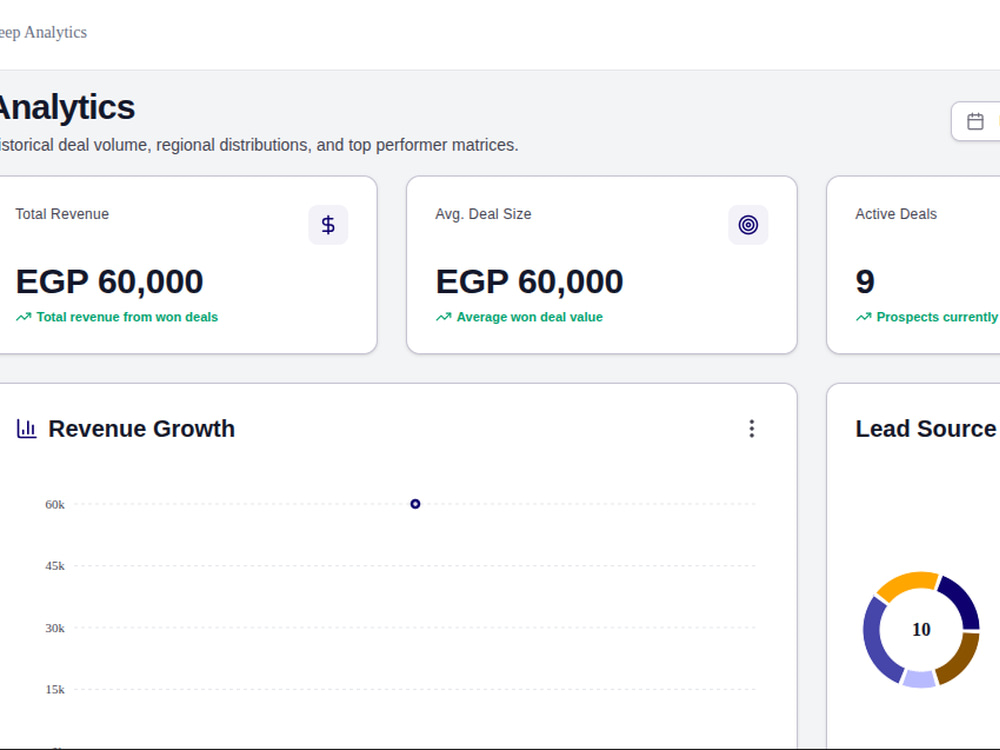The image size is (1000, 750).
Task: Click the target icon on Avg. Deal Size
Action: tap(748, 224)
